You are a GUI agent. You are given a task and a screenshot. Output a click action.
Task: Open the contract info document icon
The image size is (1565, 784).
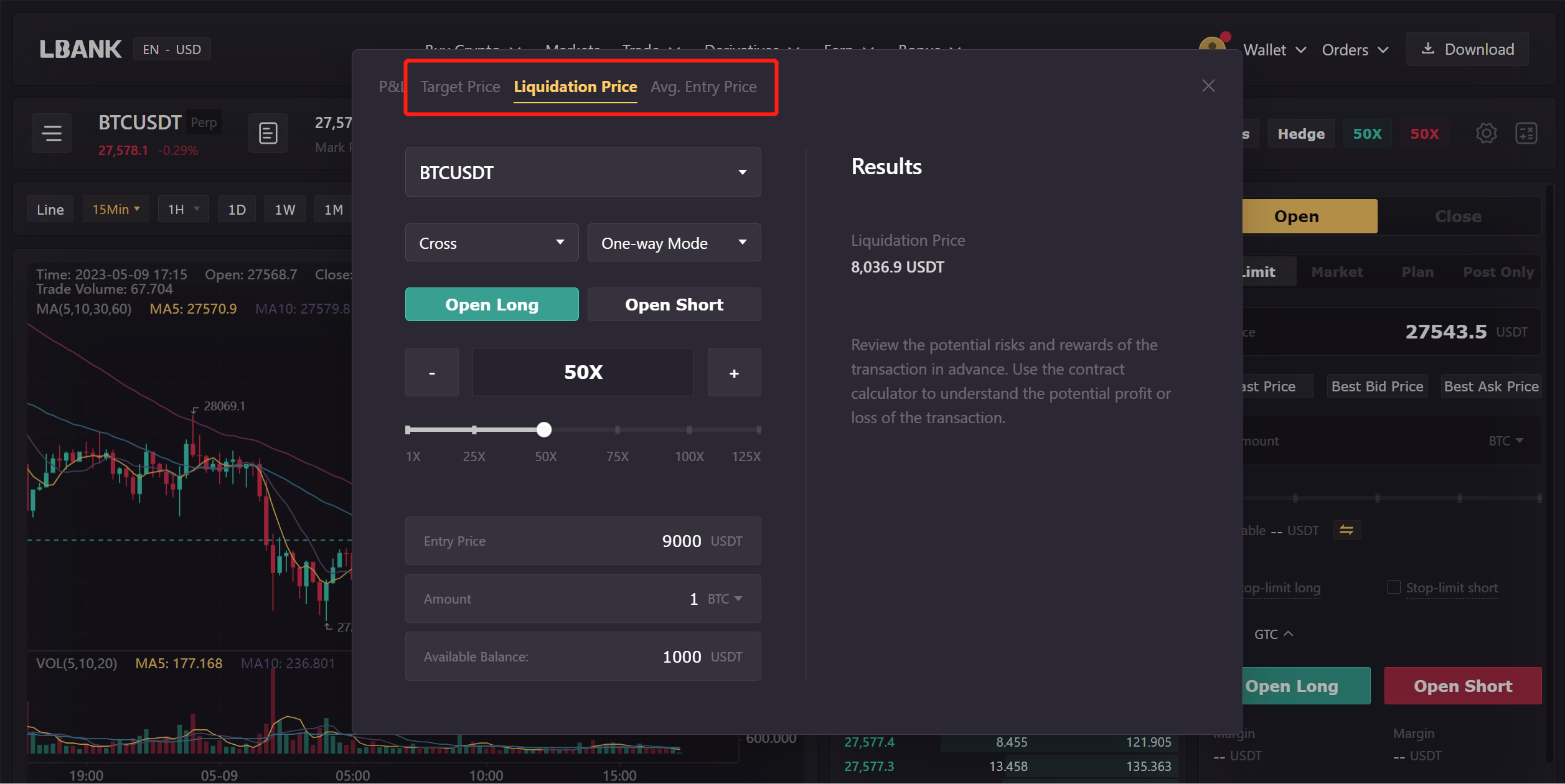pos(268,133)
